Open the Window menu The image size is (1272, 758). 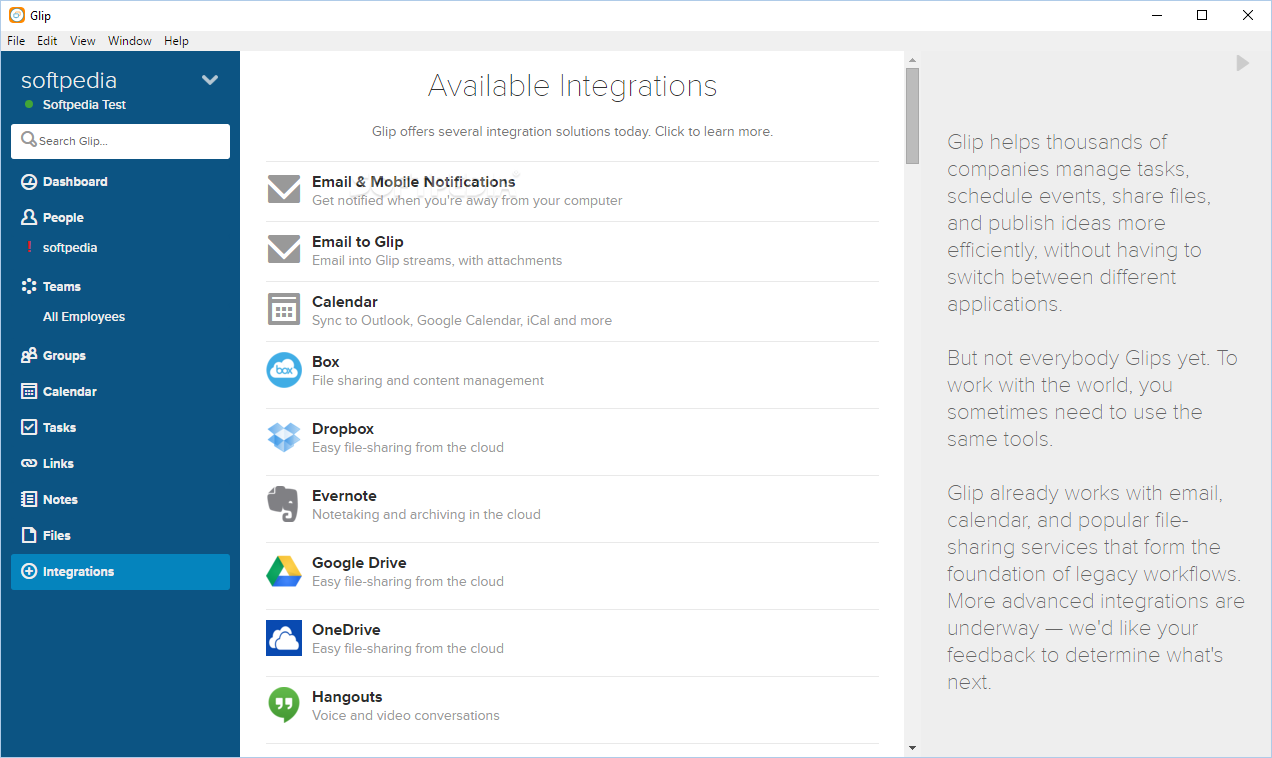[x=130, y=41]
